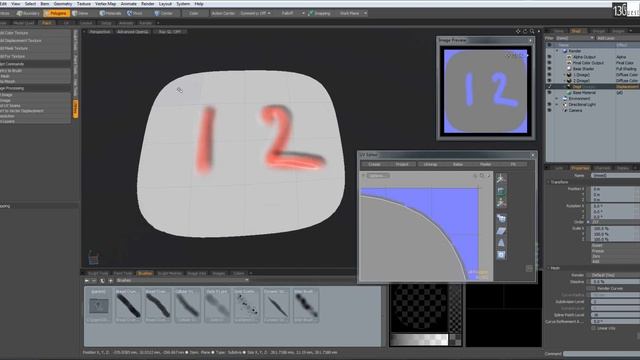640x360 pixels.
Task: Click the Image Preview thumbnail
Action: [x=485, y=91]
